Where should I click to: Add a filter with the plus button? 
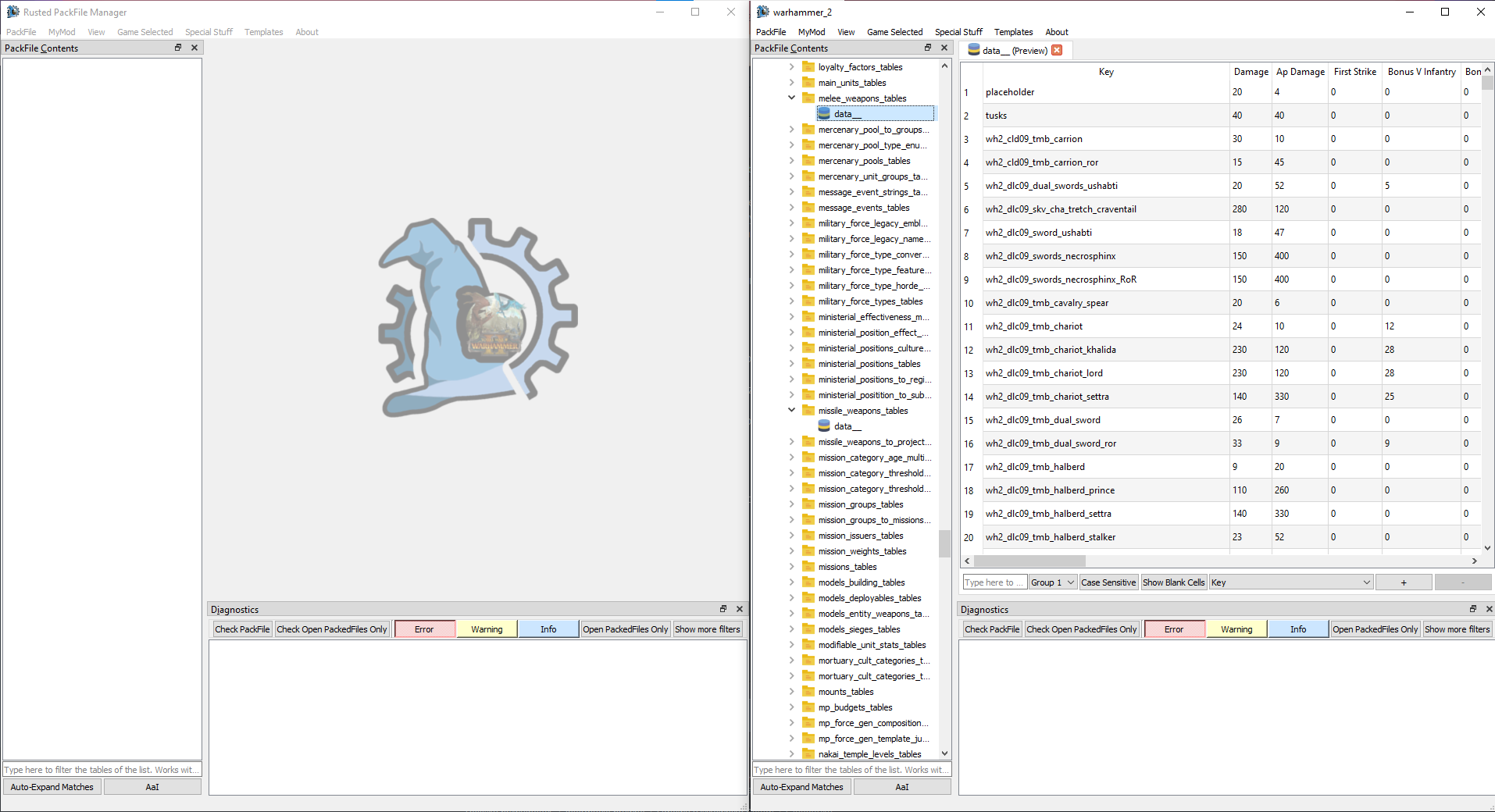1404,582
